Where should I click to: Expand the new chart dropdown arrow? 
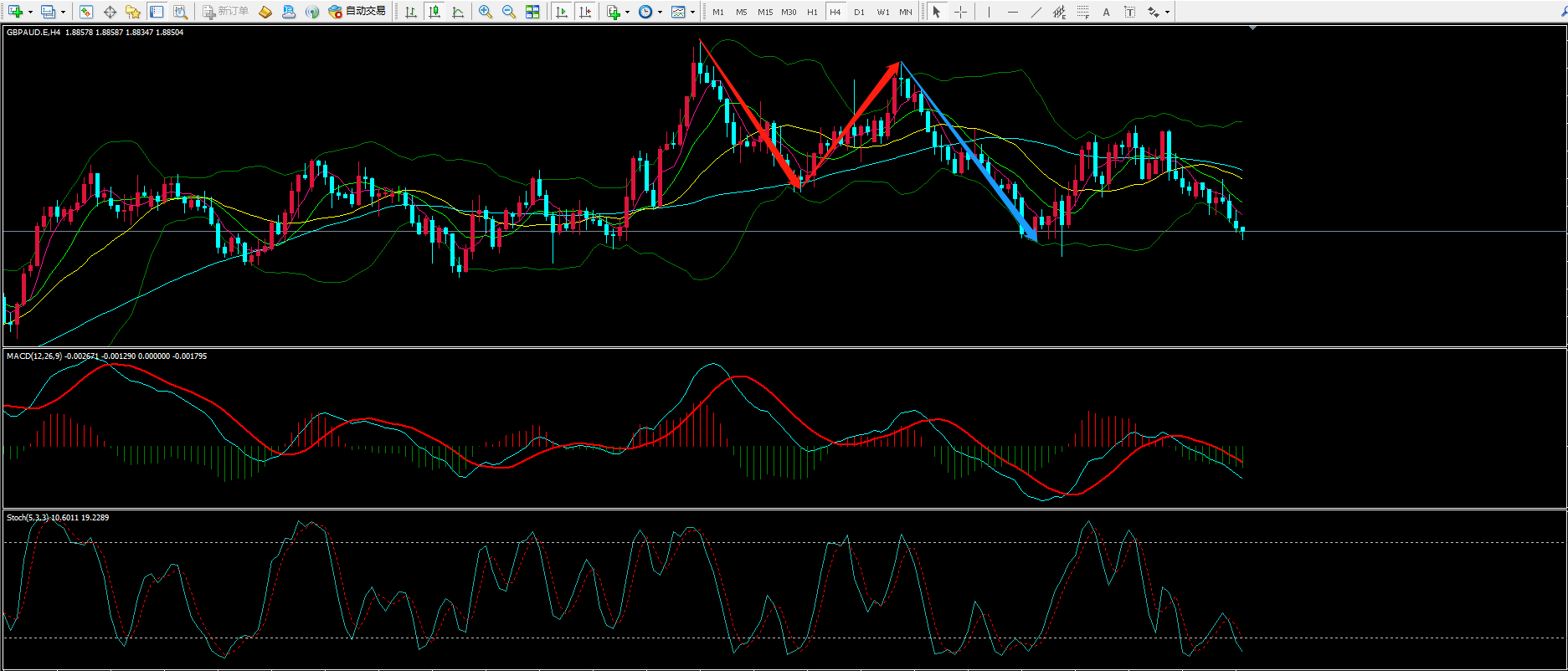pyautogui.click(x=30, y=12)
